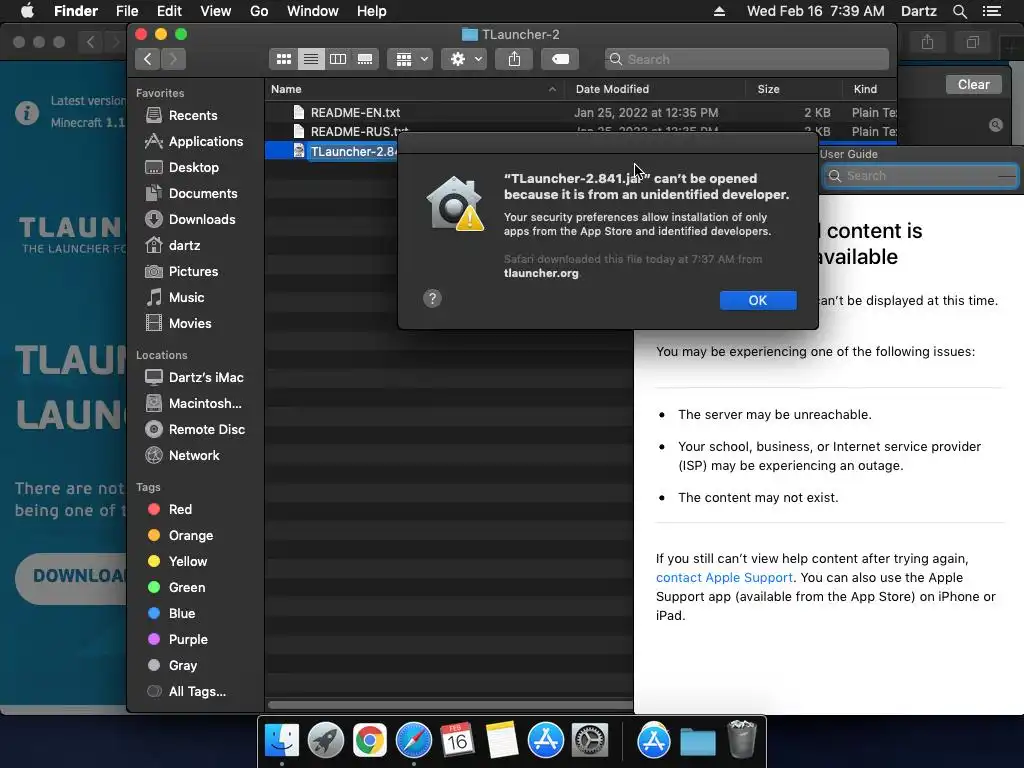Open the help question mark in the dialog

click(432, 299)
